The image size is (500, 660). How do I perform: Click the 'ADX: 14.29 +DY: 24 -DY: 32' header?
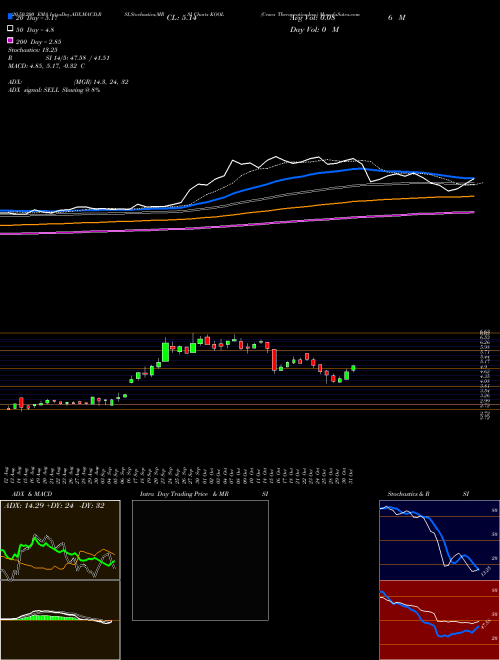point(54,506)
